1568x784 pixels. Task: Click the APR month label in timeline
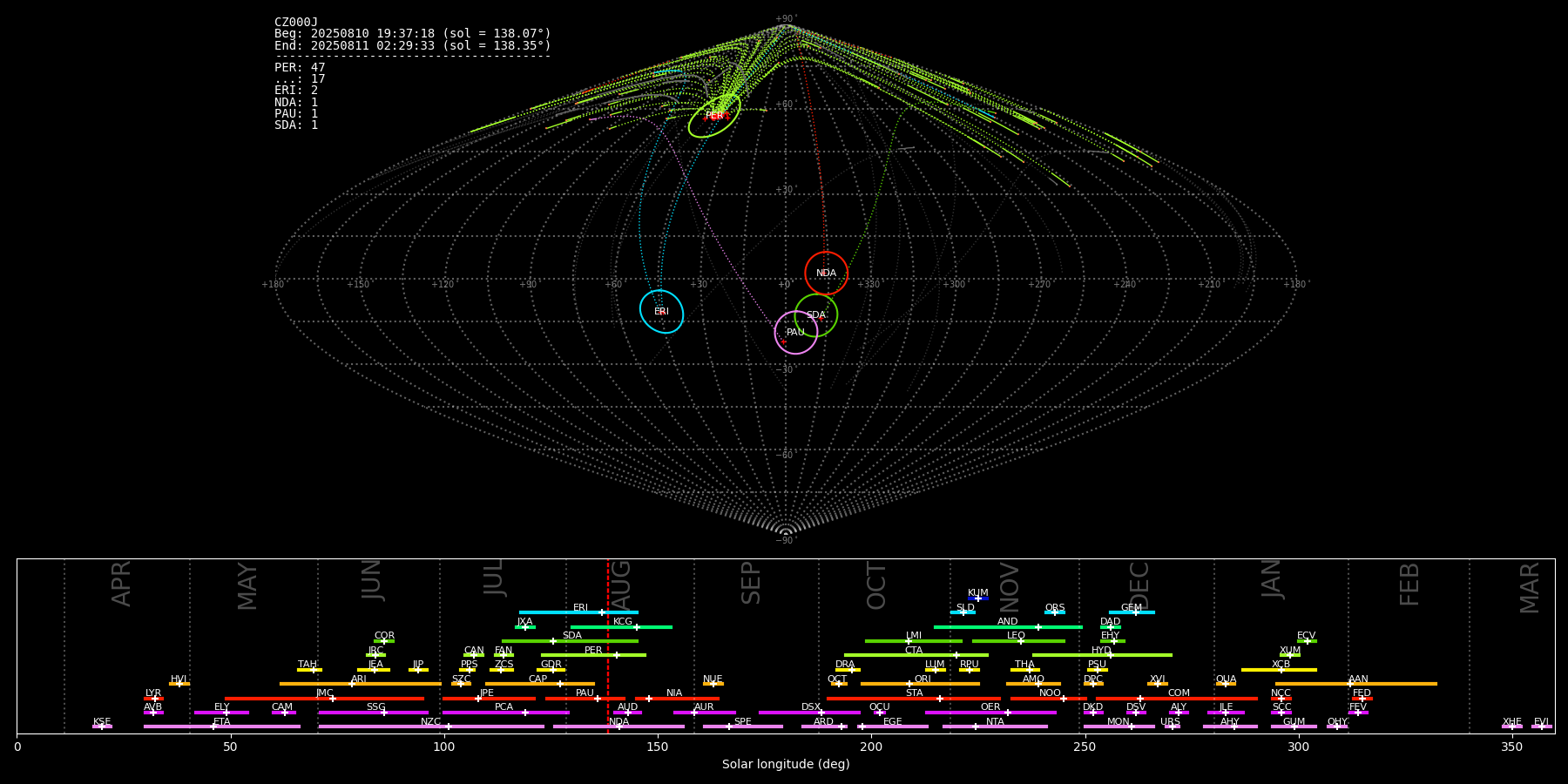[x=121, y=584]
